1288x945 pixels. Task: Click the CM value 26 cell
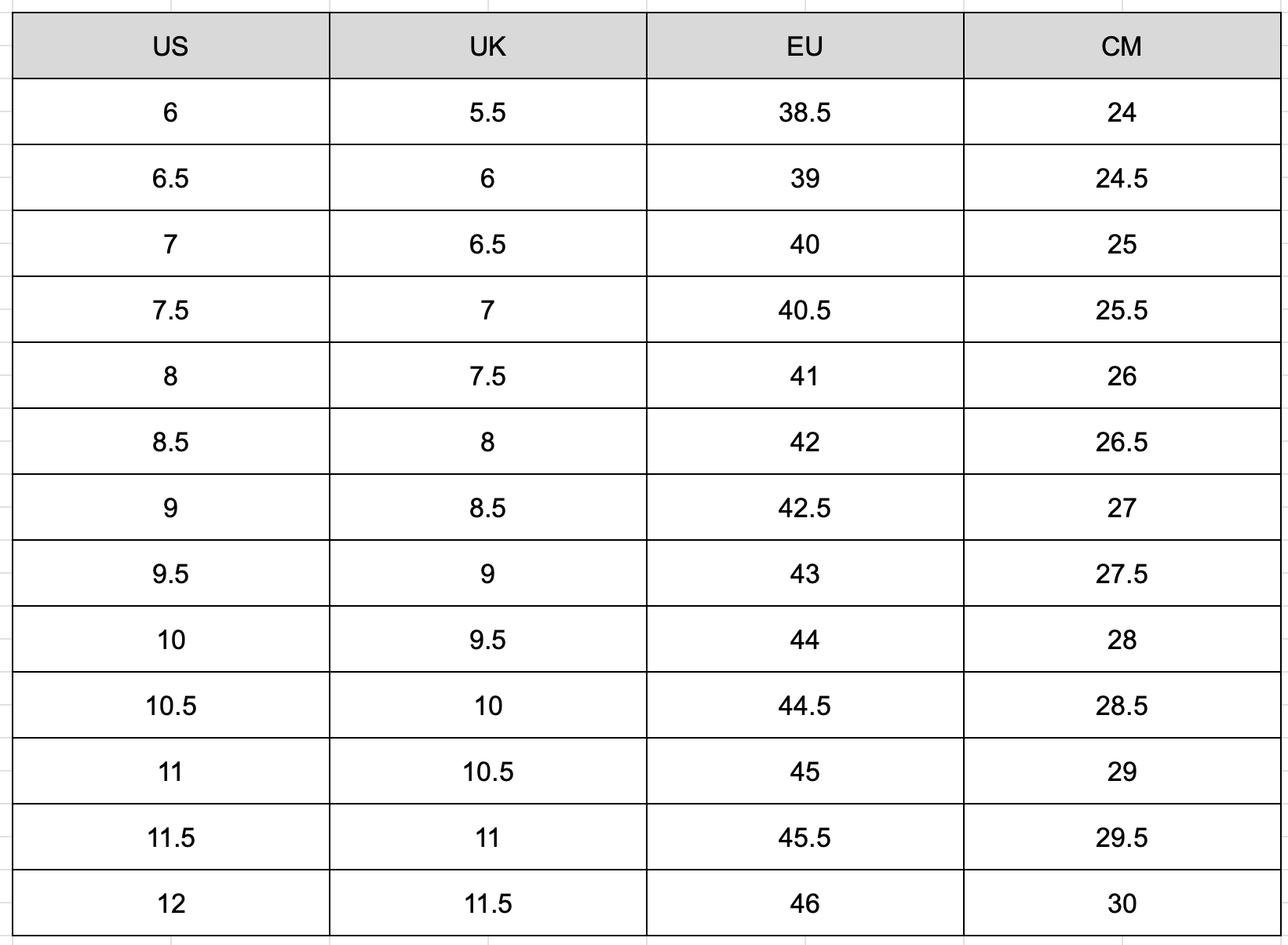click(1122, 376)
